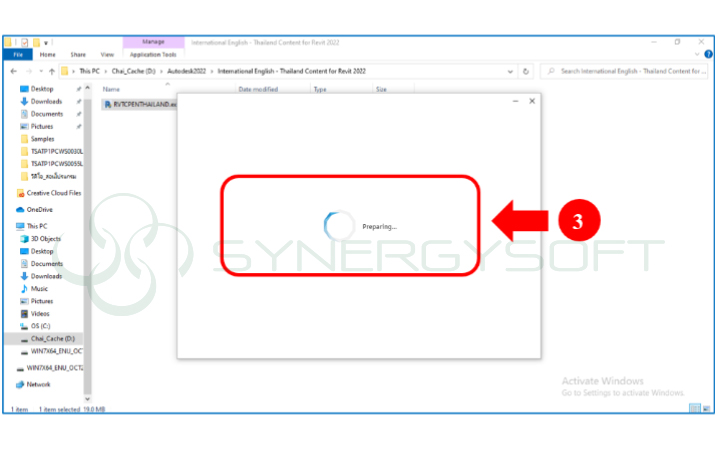Click the Up one level arrow
The width and height of the screenshot is (720, 450).
point(50,72)
